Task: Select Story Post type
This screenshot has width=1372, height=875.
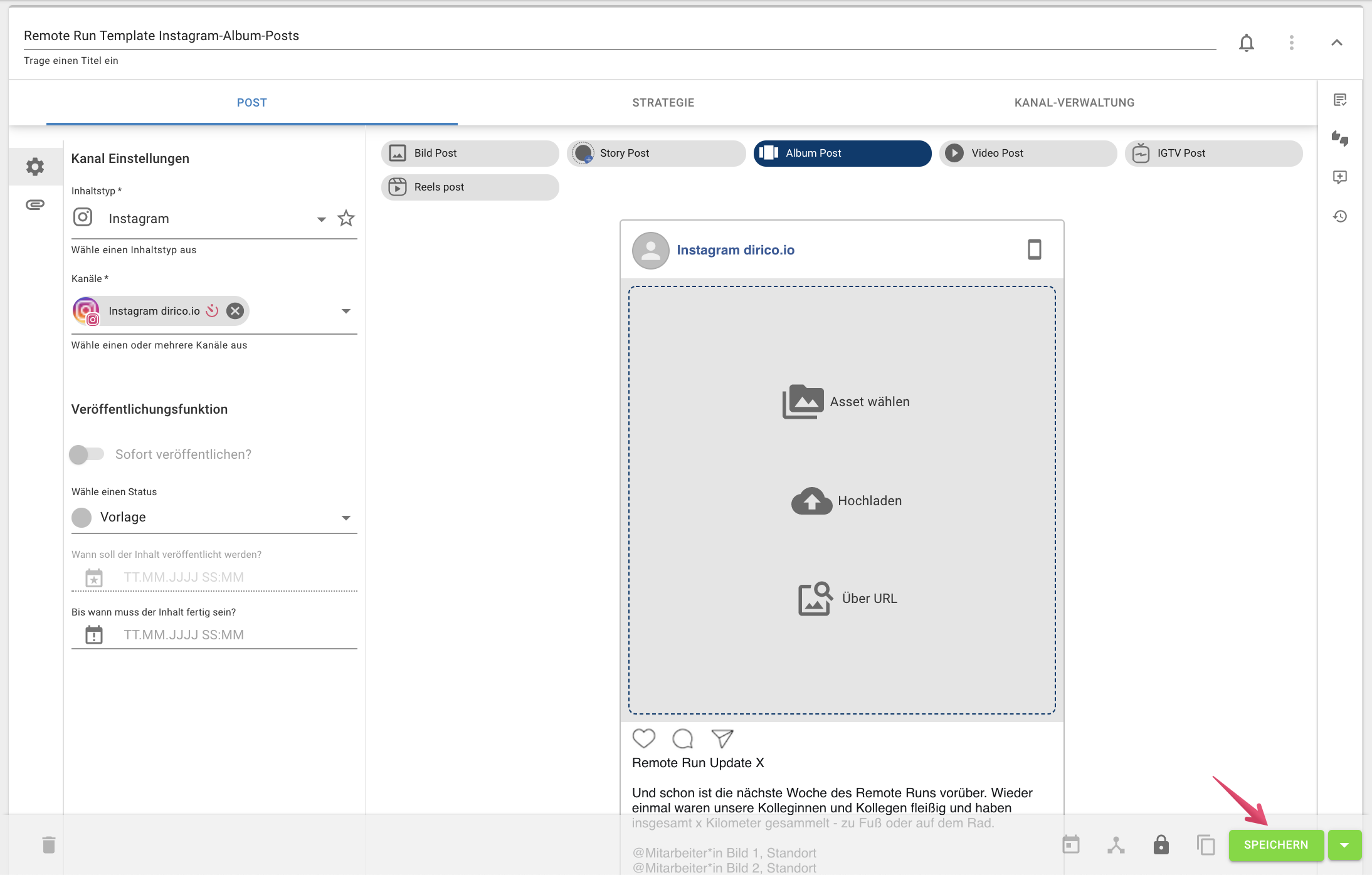Action: [656, 153]
